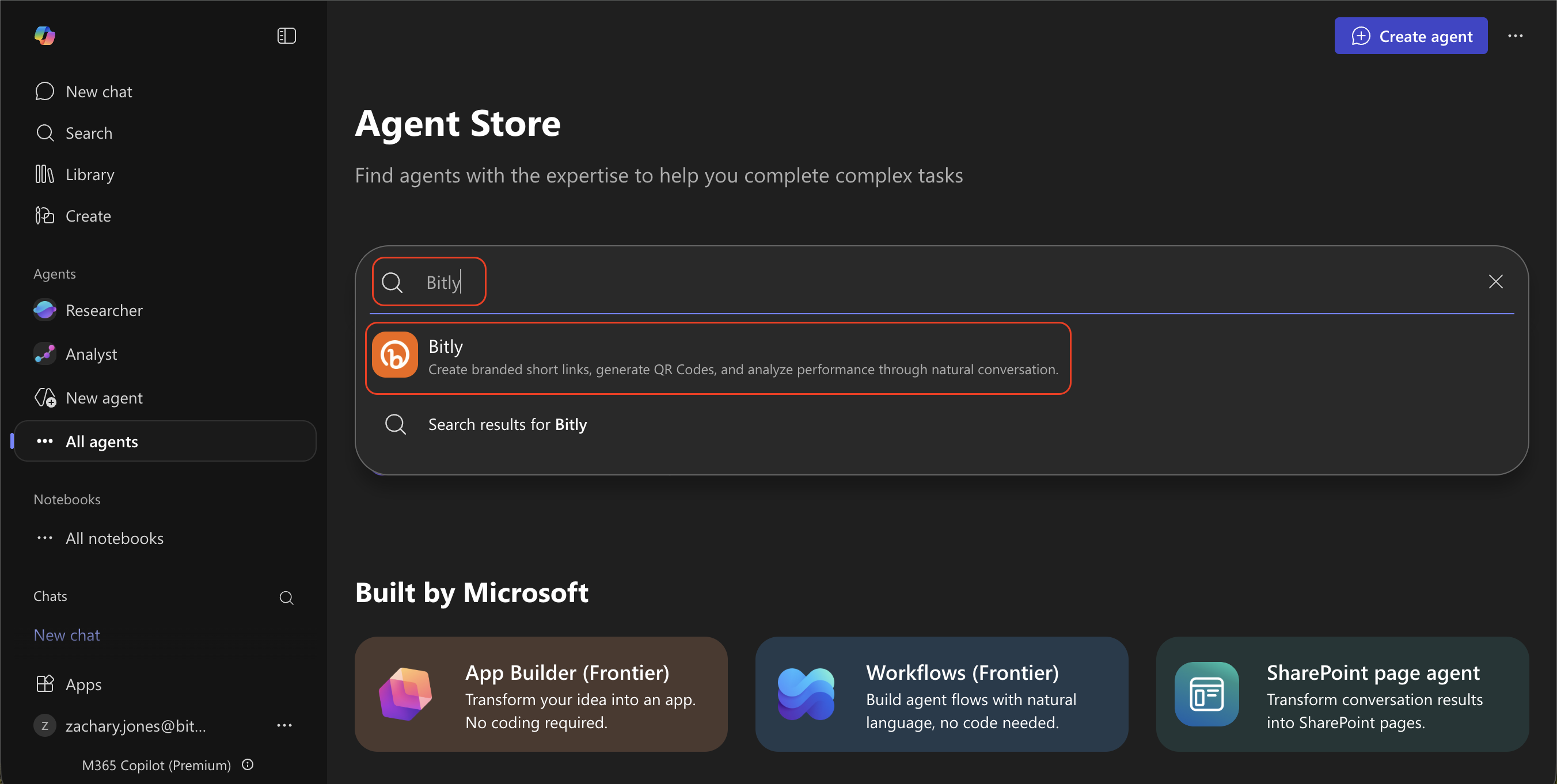1557x784 pixels.
Task: Click Search results for Bitly
Action: point(507,425)
